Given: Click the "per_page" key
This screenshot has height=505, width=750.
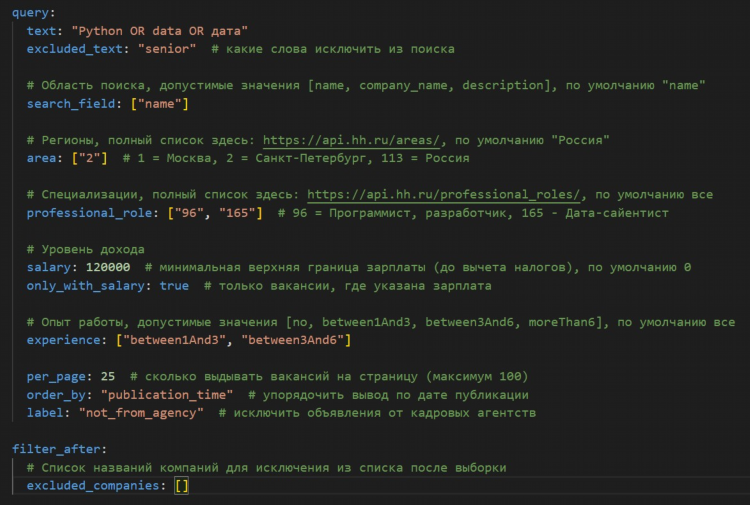Looking at the screenshot, I should click(x=56, y=377).
